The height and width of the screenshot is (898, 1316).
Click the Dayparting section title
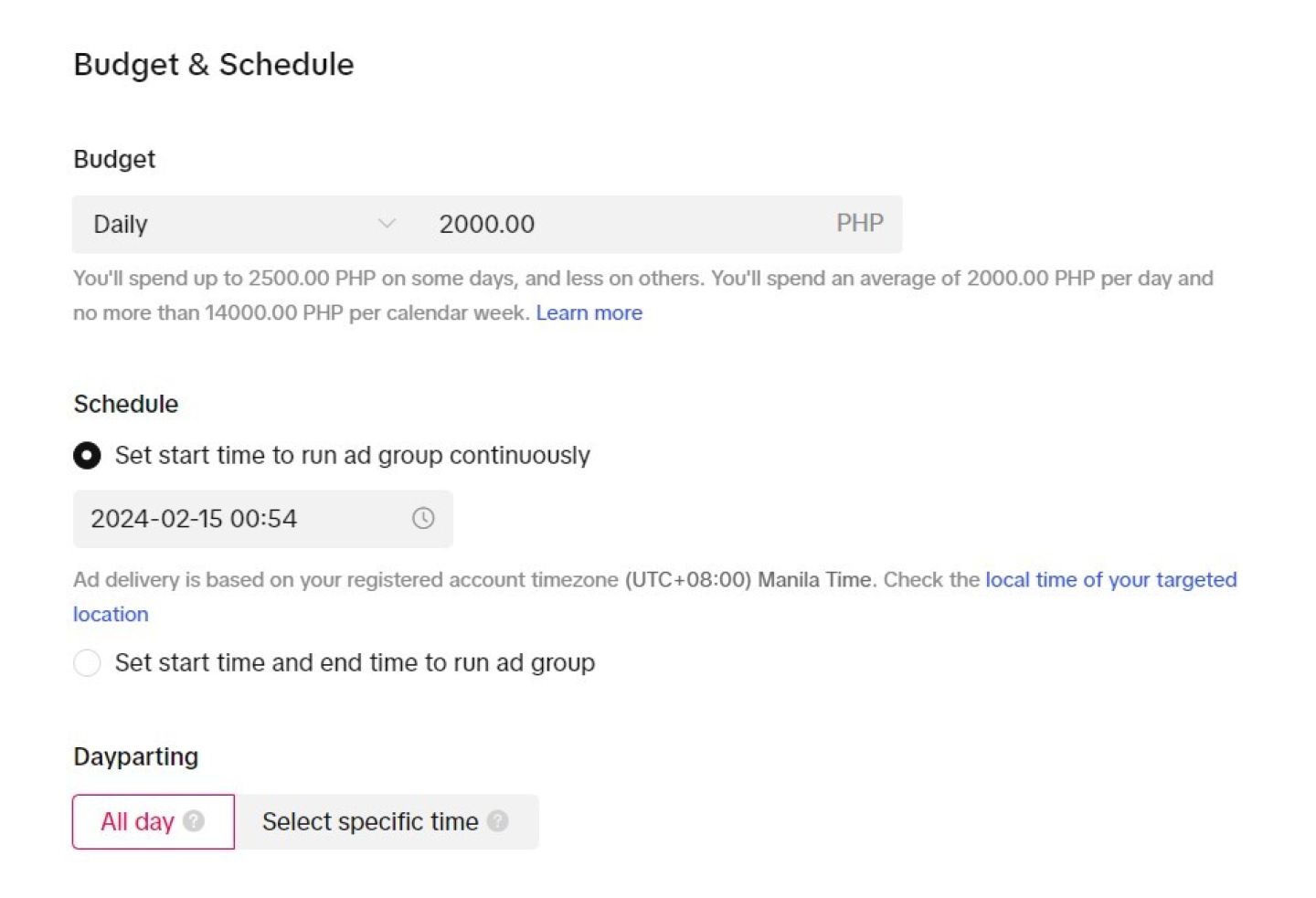[x=135, y=756]
